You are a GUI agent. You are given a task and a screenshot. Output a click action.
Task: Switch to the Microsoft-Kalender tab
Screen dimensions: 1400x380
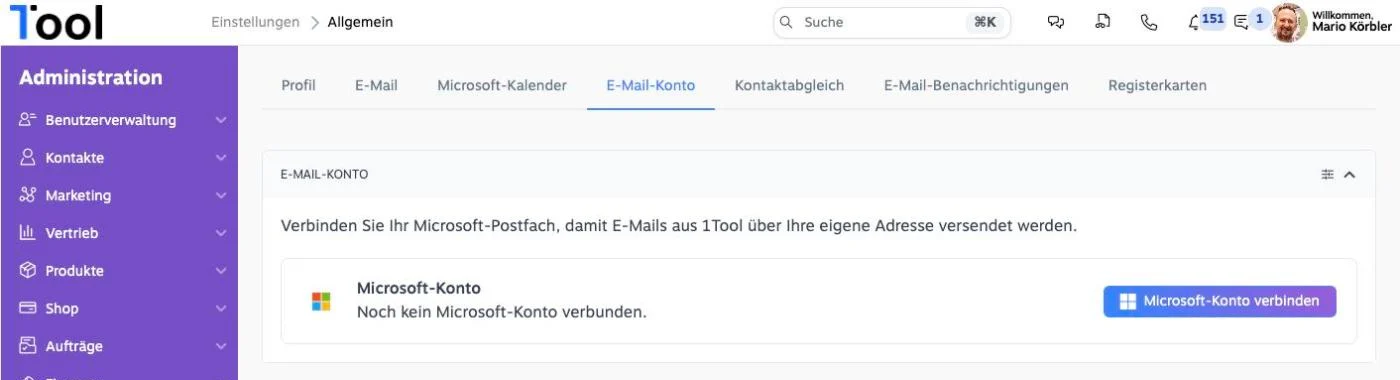point(502,85)
